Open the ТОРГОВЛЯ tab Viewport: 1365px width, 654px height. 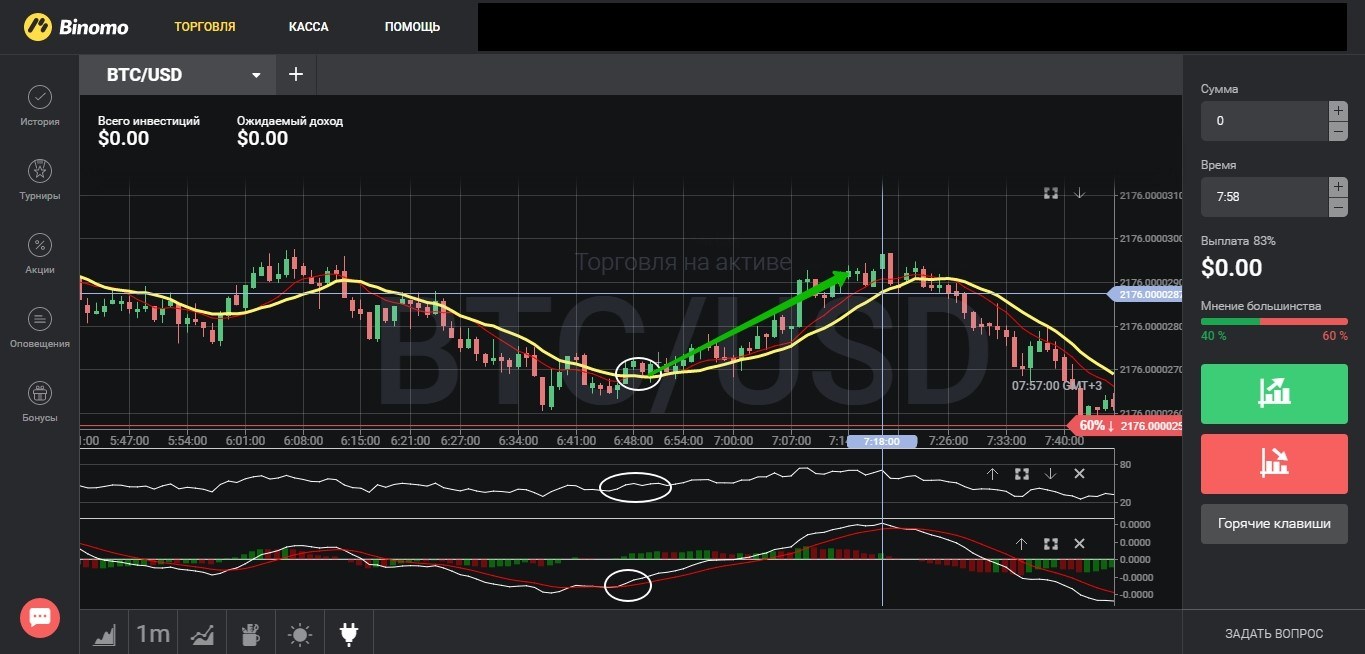(x=204, y=27)
